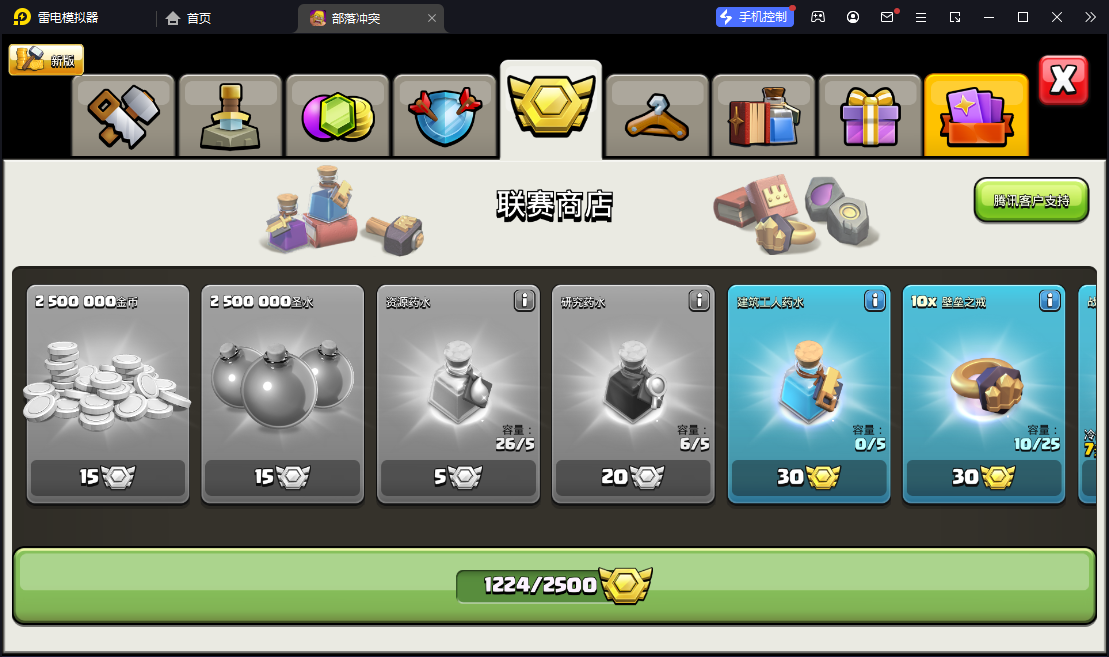
Task: Close the shop with red X
Action: click(x=1063, y=80)
